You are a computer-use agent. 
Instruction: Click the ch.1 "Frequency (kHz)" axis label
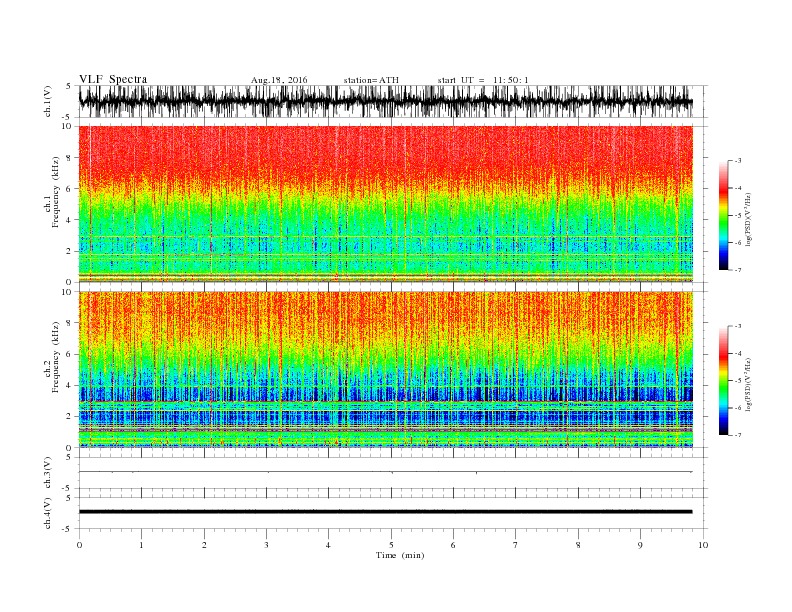coord(56,192)
